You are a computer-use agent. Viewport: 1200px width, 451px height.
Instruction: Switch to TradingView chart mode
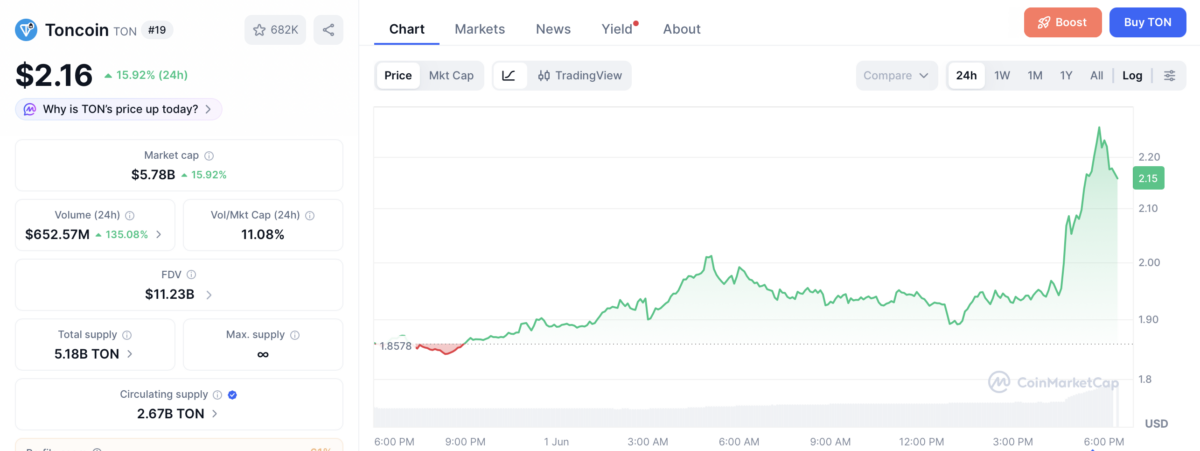pos(580,75)
